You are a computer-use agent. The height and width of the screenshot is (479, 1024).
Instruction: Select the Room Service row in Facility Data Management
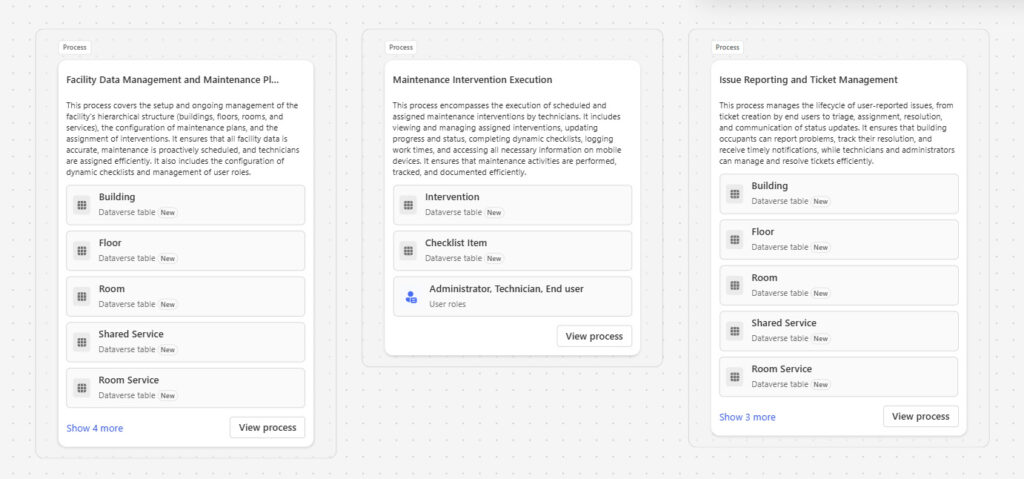[x=185, y=388]
